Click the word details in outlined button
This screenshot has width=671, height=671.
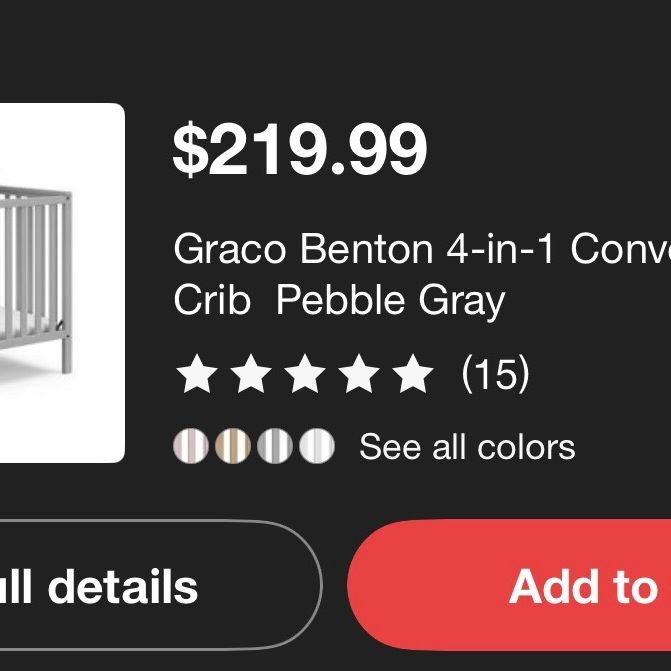(123, 586)
